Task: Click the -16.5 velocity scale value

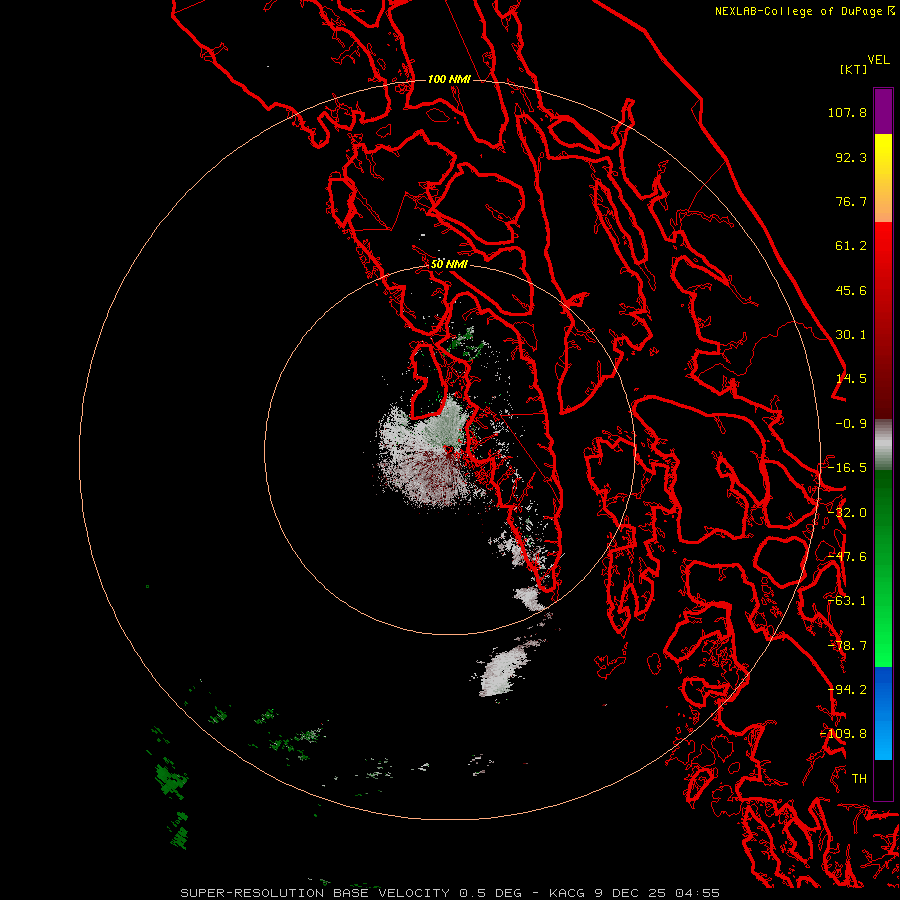Action: click(847, 468)
